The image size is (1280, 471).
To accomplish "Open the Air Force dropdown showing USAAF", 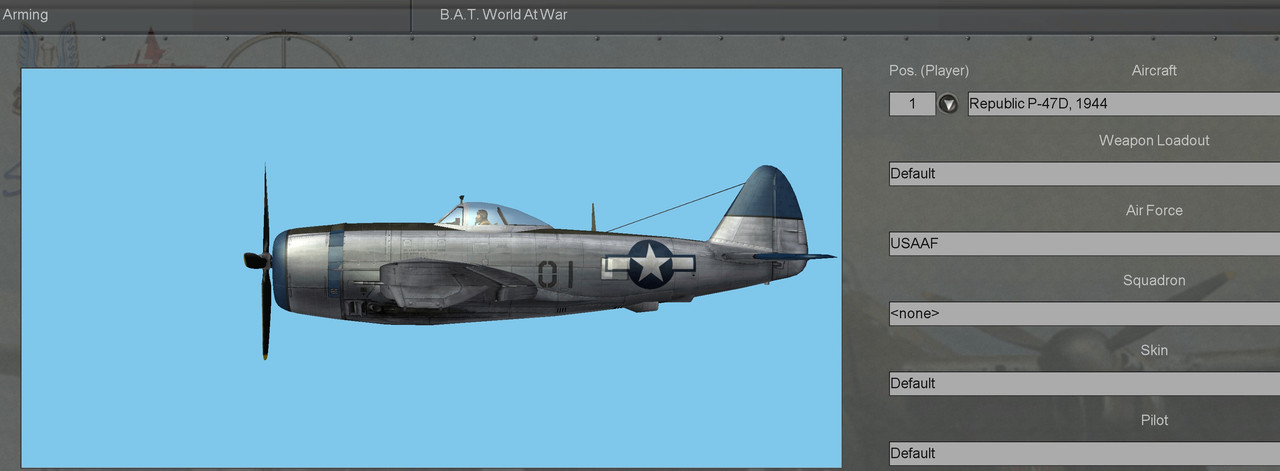I will click(1084, 244).
